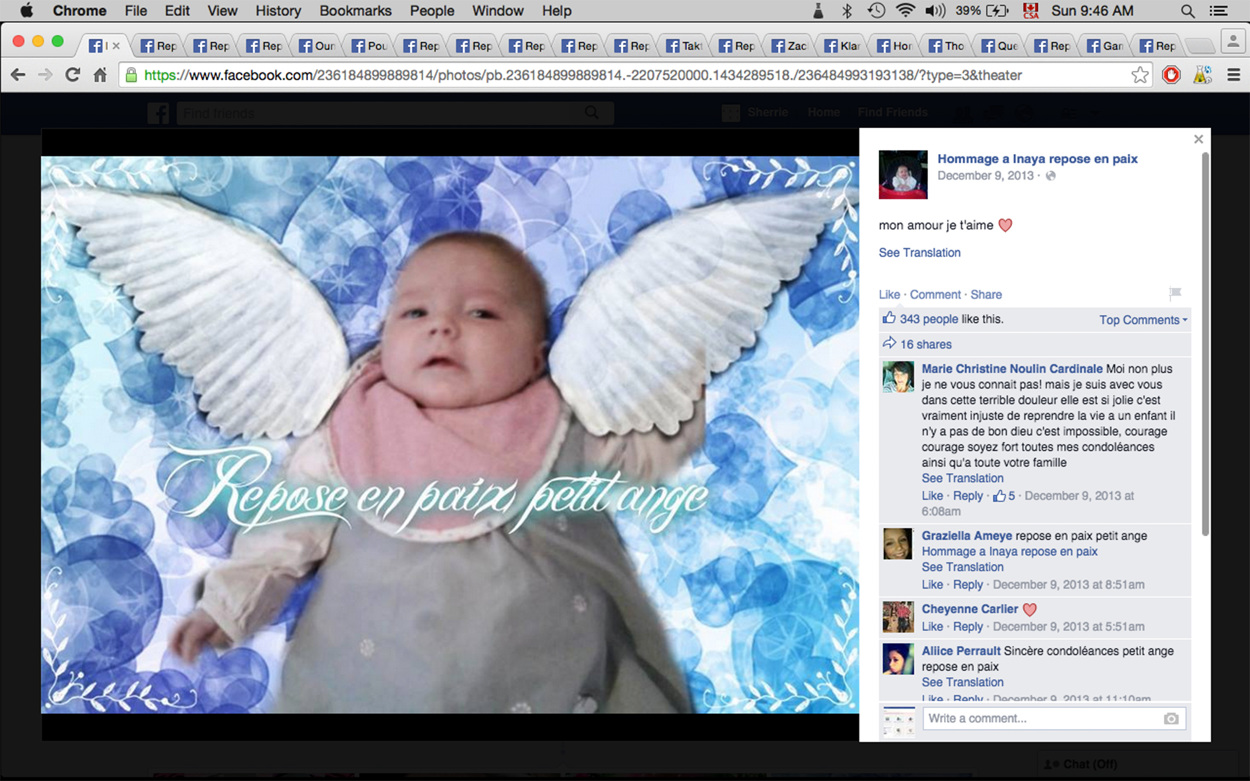Toggle Like on the post
This screenshot has width=1250, height=781.
click(889, 294)
